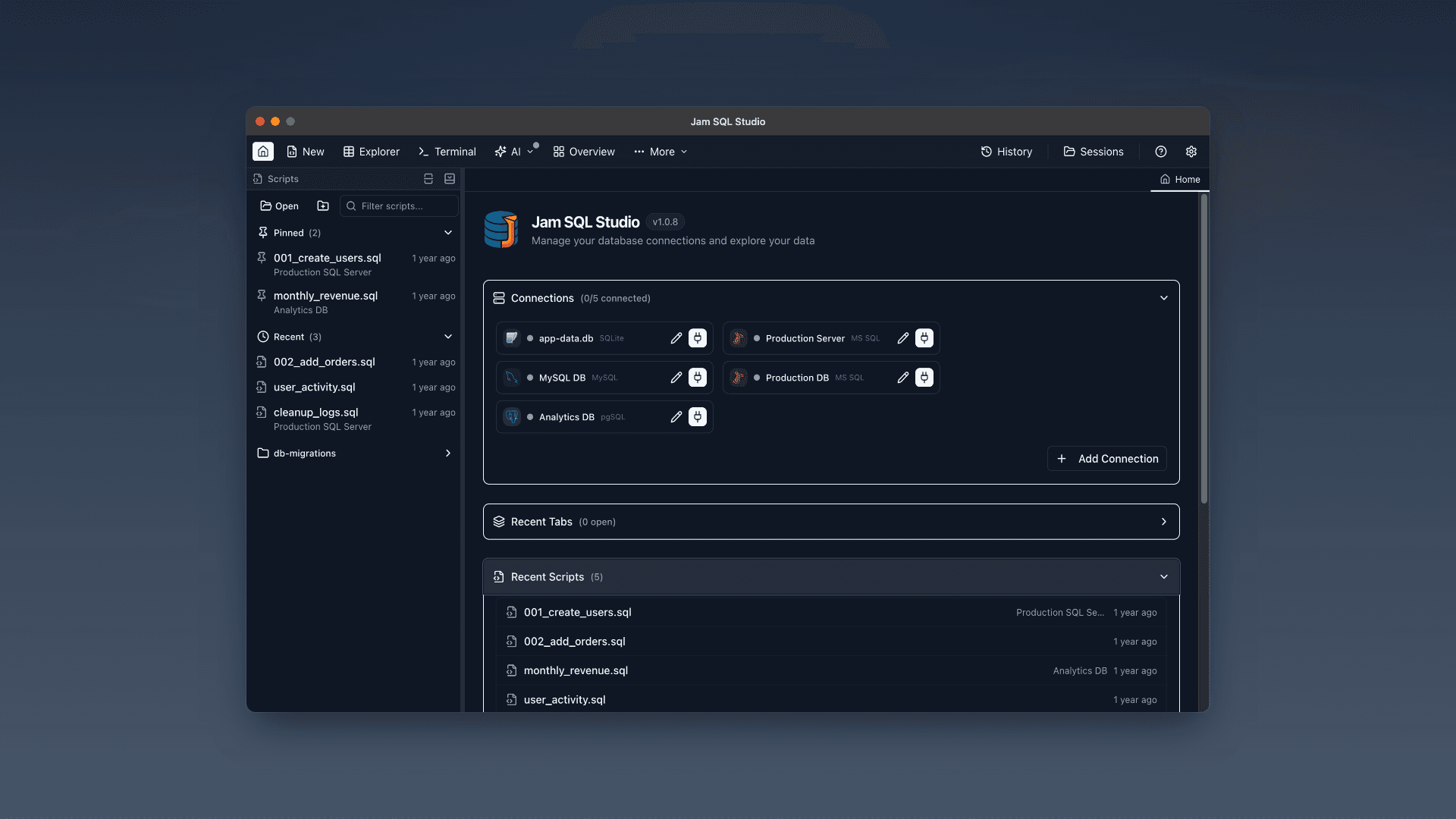Open the Sessions panel
This screenshot has width=1456, height=819.
(1092, 152)
